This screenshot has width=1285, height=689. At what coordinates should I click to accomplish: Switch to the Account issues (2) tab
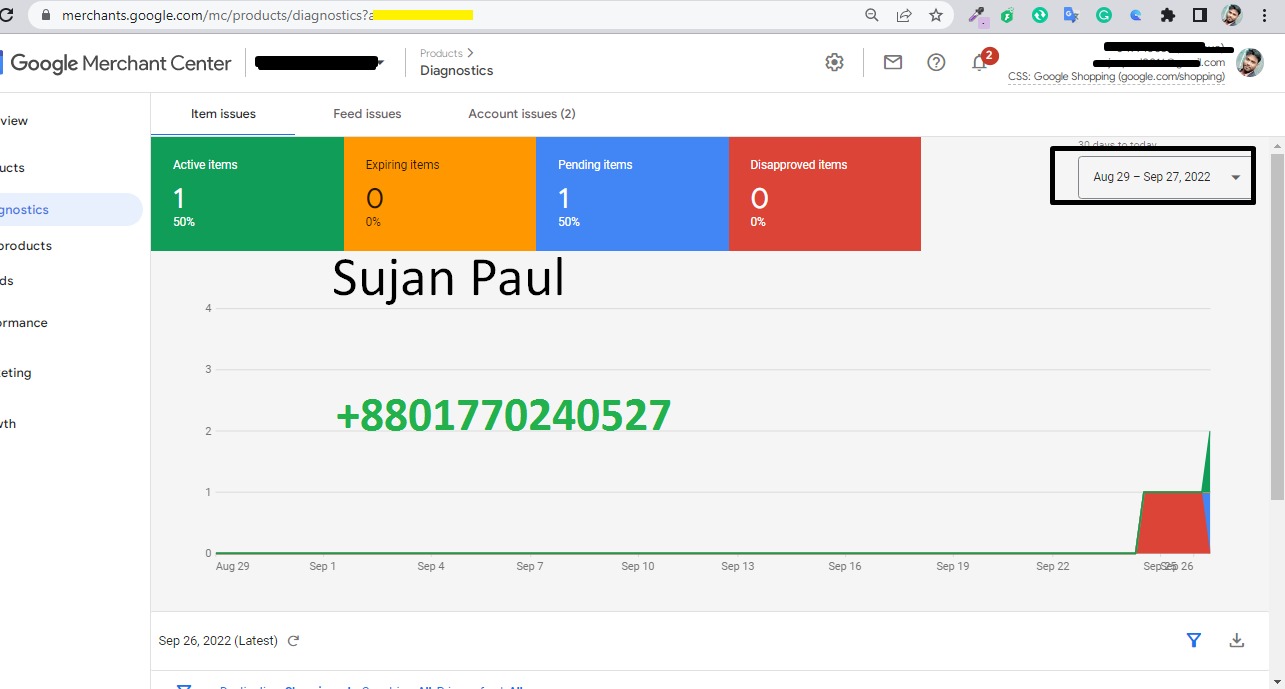pyautogui.click(x=522, y=114)
